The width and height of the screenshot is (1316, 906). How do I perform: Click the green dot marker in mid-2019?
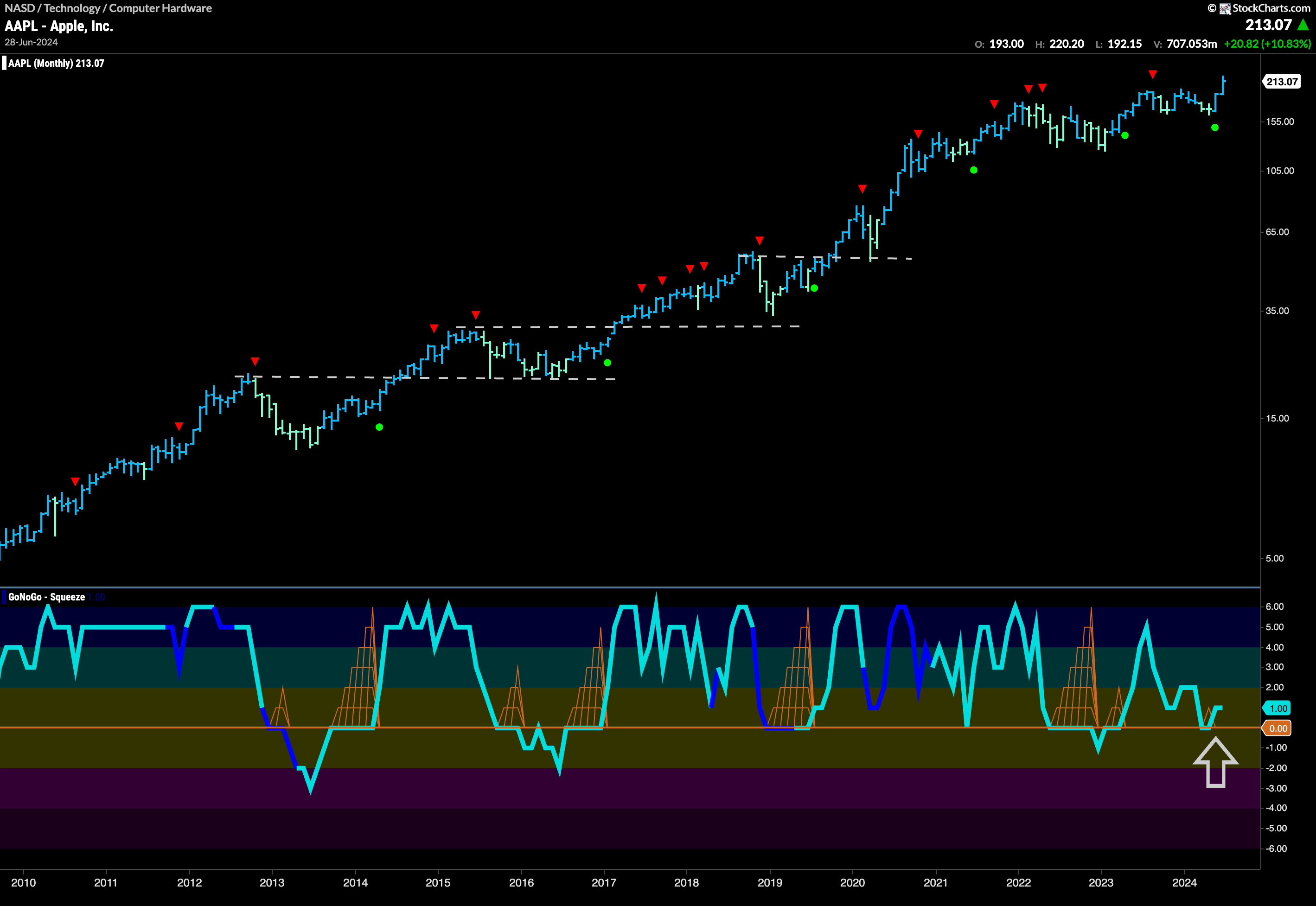pos(814,288)
